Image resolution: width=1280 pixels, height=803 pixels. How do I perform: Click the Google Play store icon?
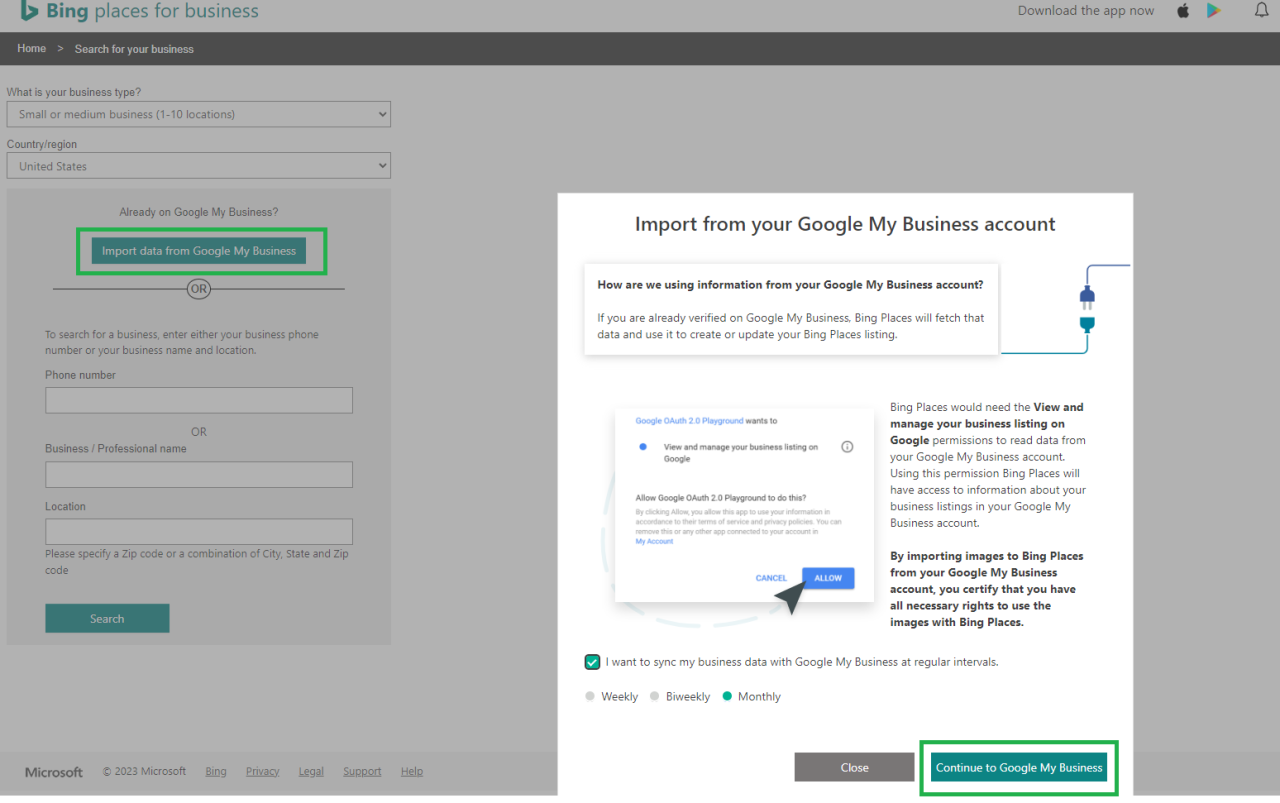(1214, 11)
